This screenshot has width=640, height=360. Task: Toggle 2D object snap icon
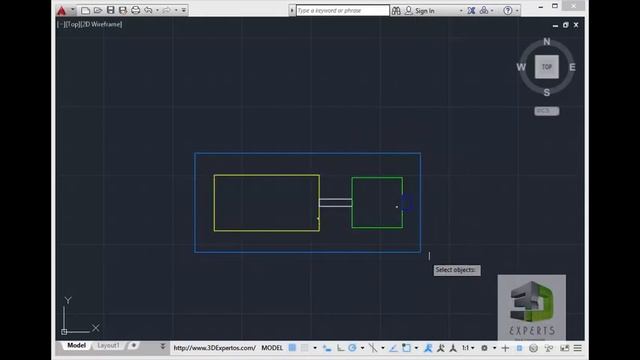click(x=406, y=348)
